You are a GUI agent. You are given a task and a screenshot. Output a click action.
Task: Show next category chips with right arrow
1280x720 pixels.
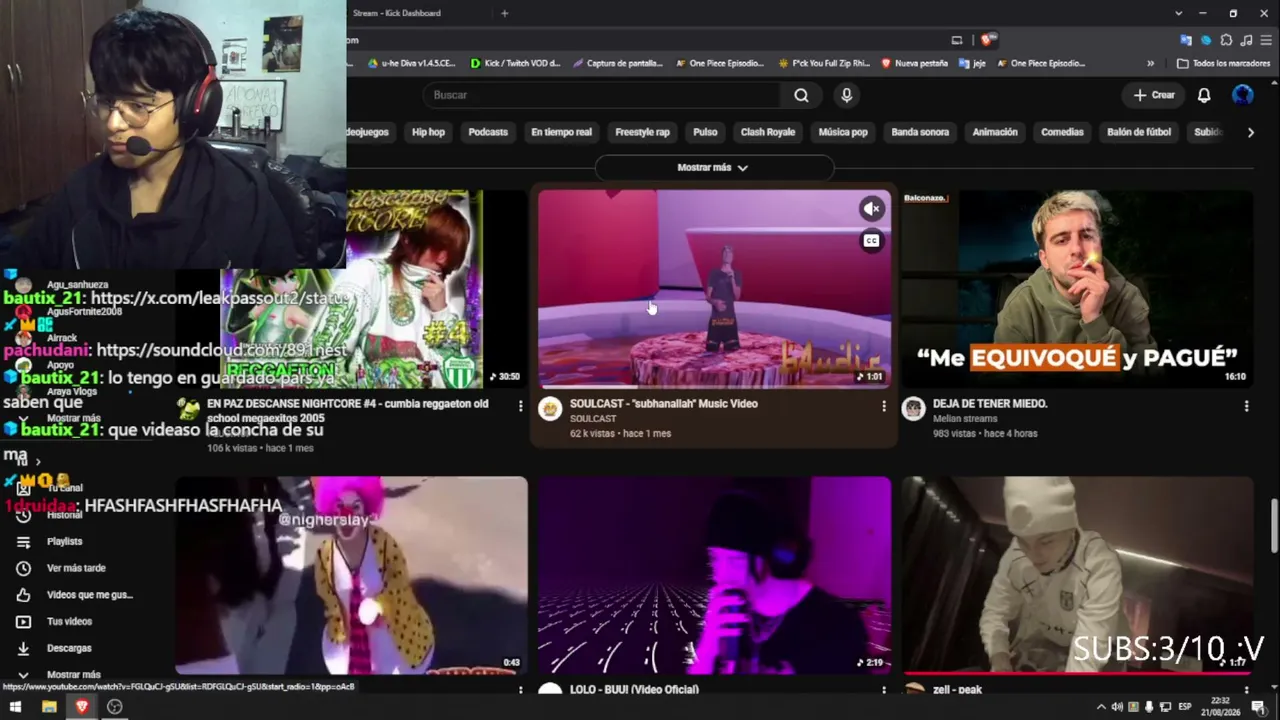point(1250,132)
